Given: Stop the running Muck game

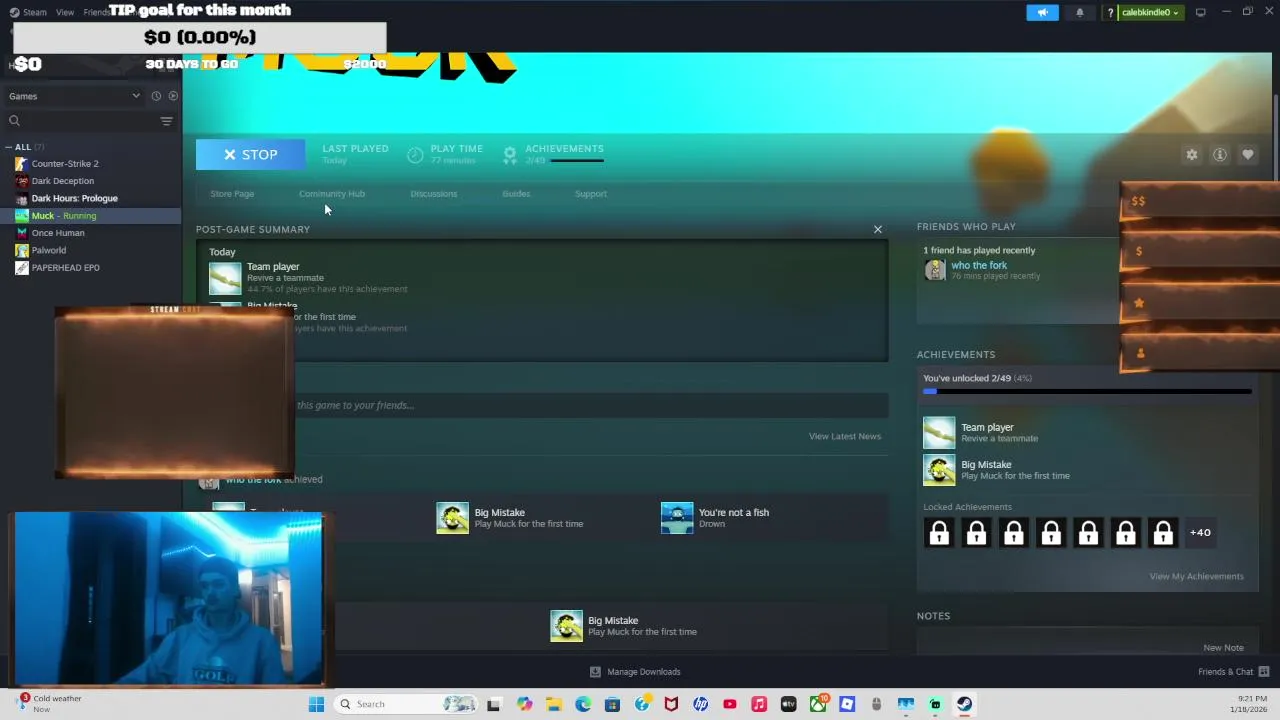Looking at the screenshot, I should pos(251,155).
